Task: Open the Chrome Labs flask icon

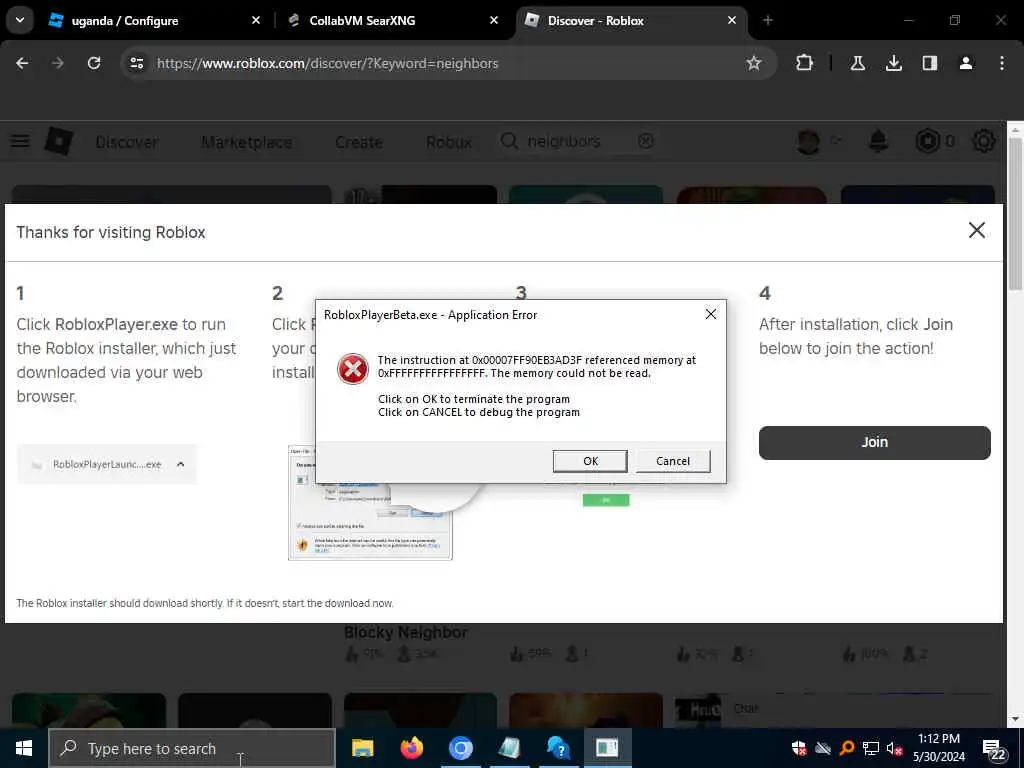Action: (857, 63)
